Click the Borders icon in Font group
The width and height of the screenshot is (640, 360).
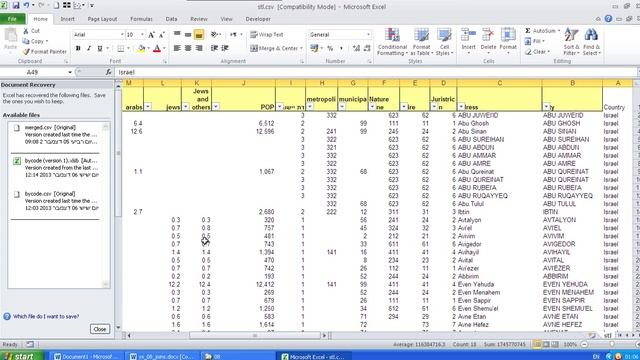121,49
